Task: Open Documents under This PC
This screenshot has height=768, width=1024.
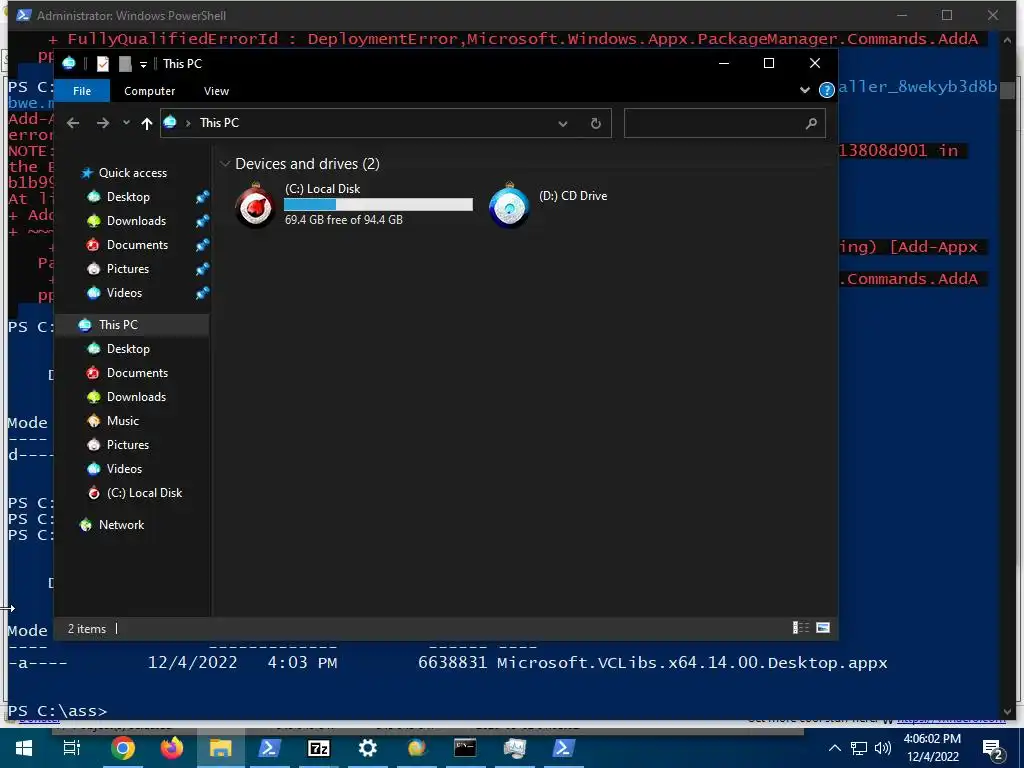Action: point(137,373)
